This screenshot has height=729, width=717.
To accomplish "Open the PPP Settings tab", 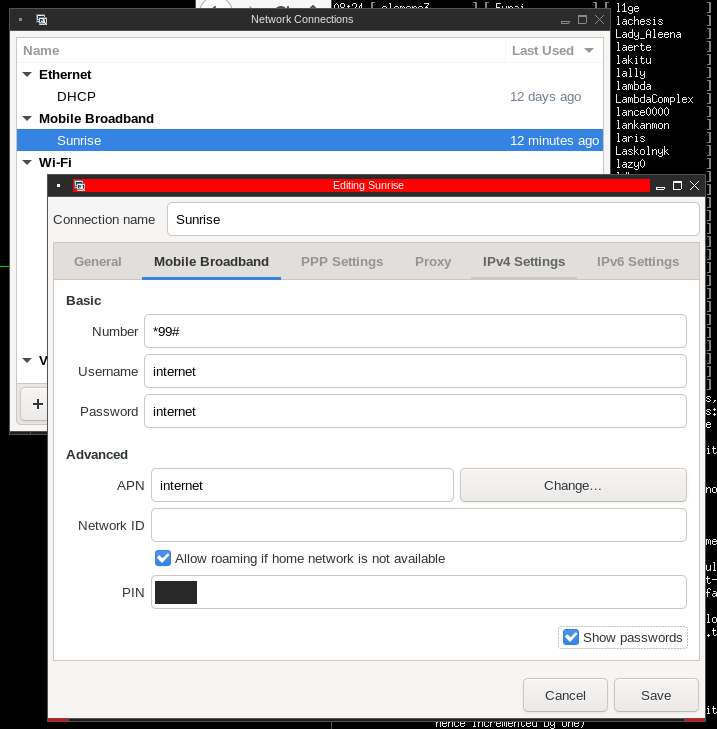I will 342,262.
